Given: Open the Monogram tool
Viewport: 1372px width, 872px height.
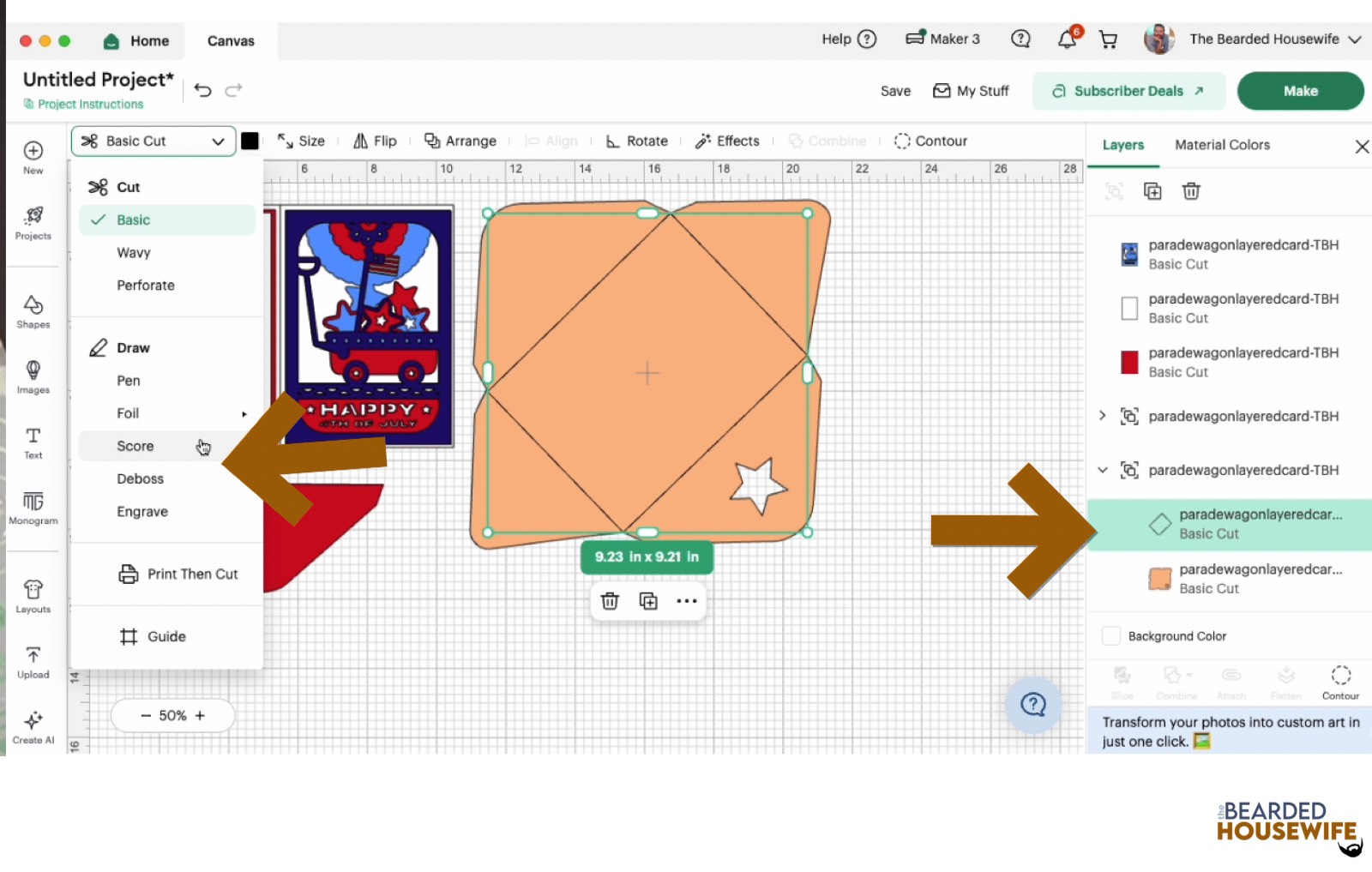Looking at the screenshot, I should click(x=33, y=508).
